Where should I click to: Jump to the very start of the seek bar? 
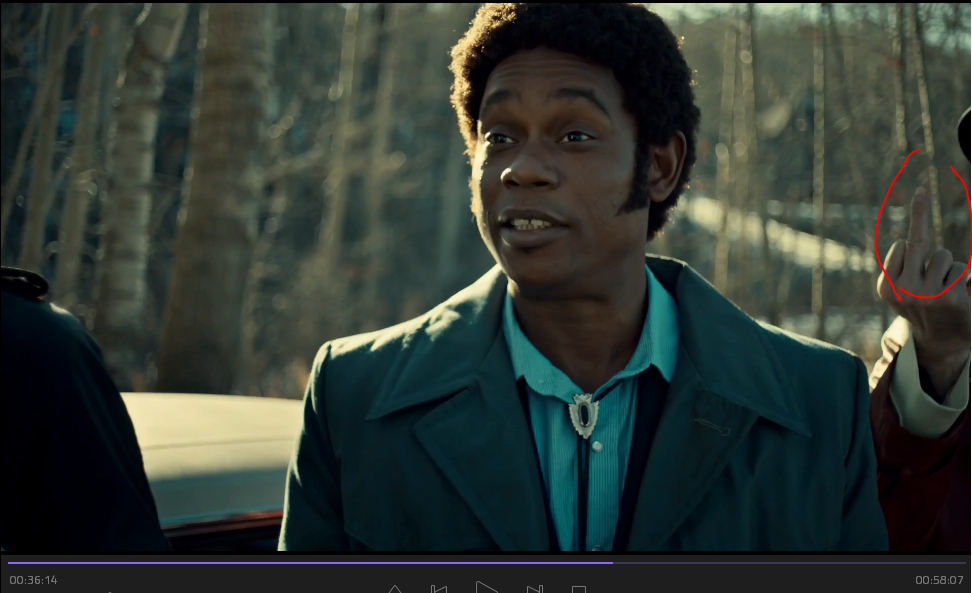point(9,563)
